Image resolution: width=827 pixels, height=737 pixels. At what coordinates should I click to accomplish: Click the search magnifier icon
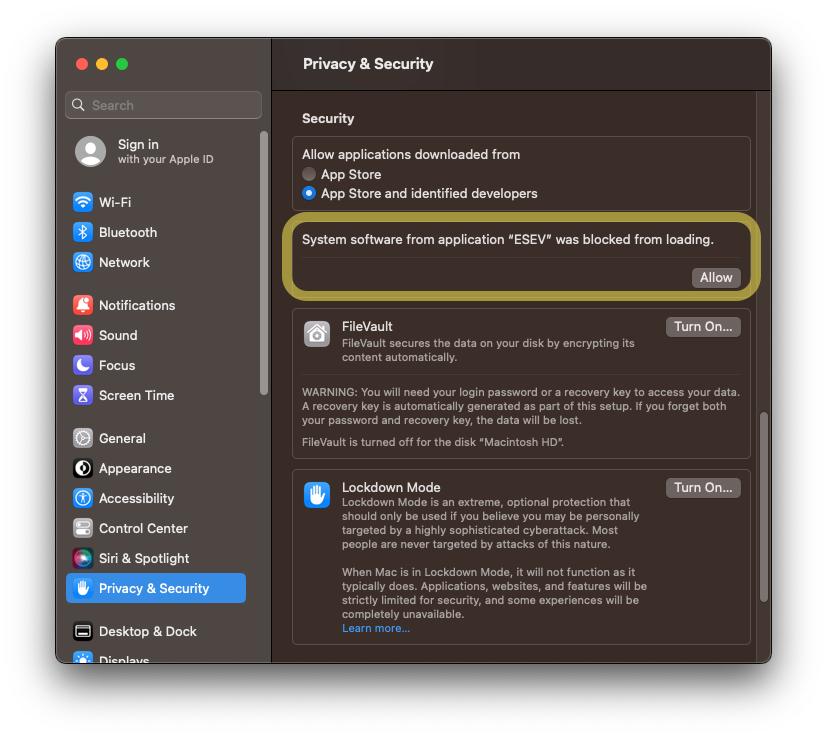tap(78, 104)
